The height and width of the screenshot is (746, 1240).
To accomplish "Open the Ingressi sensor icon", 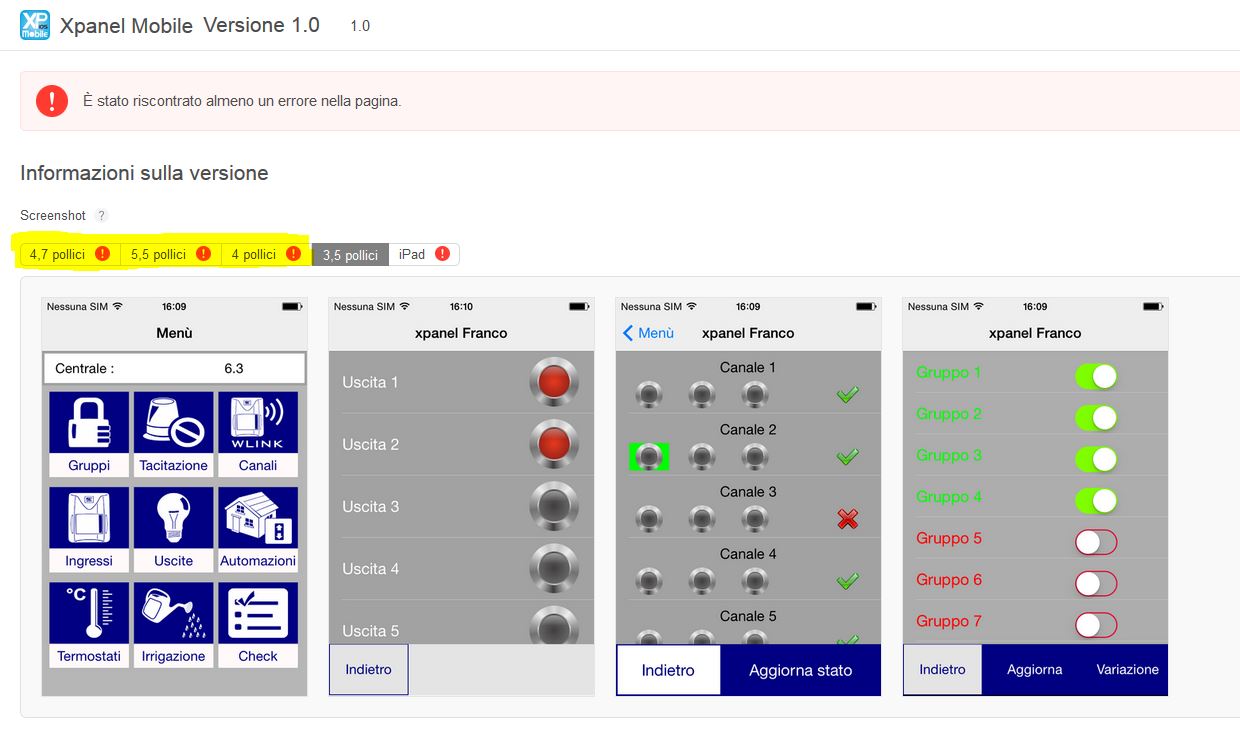I will point(89,519).
